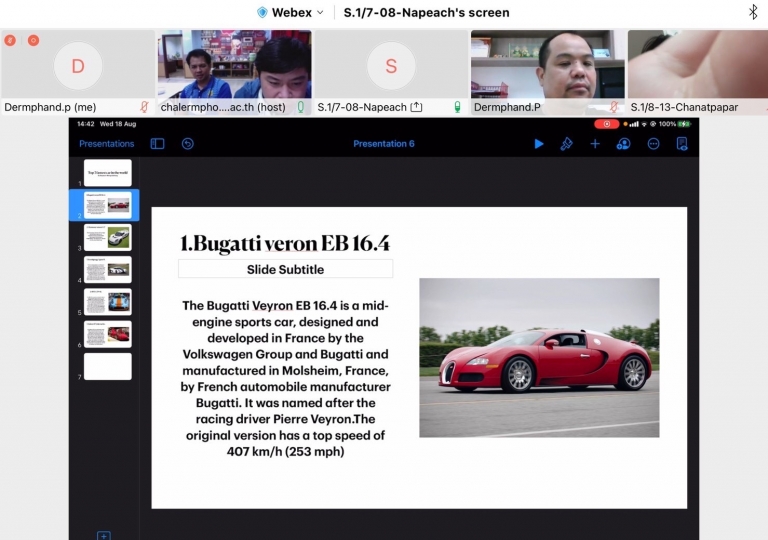Screen dimensions: 768x540
Task: Click green microphone icon of S.1/7-08-Napeach
Action: point(457,107)
